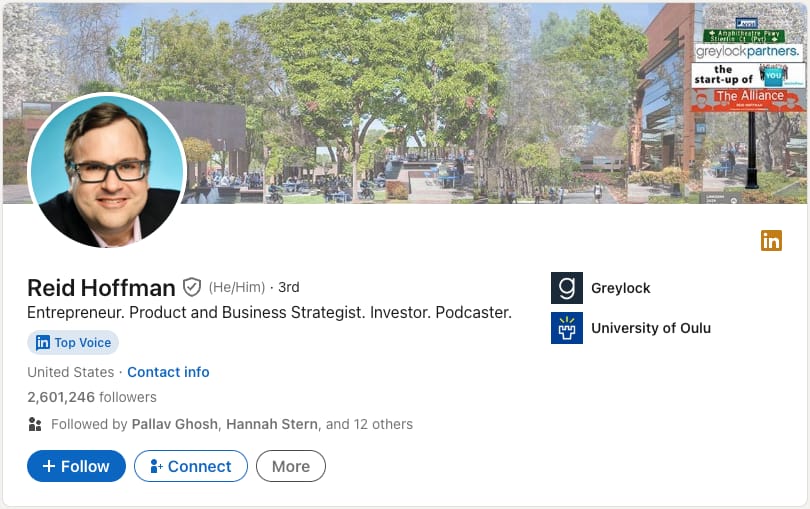The image size is (810, 509).
Task: Send a Connect request
Action: pyautogui.click(x=191, y=466)
